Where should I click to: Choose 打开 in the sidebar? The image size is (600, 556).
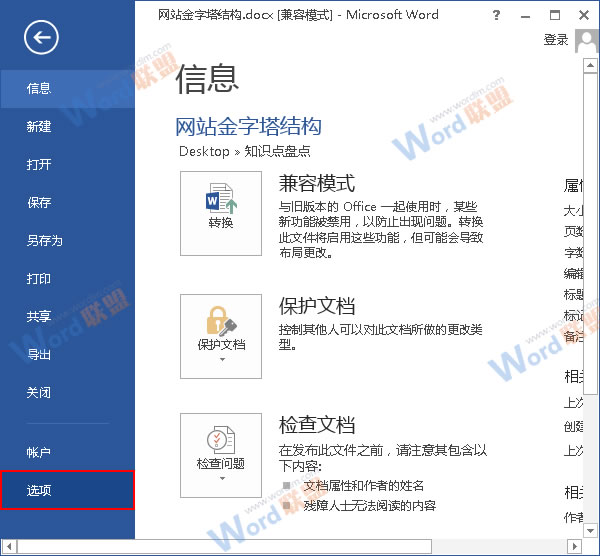pyautogui.click(x=67, y=165)
